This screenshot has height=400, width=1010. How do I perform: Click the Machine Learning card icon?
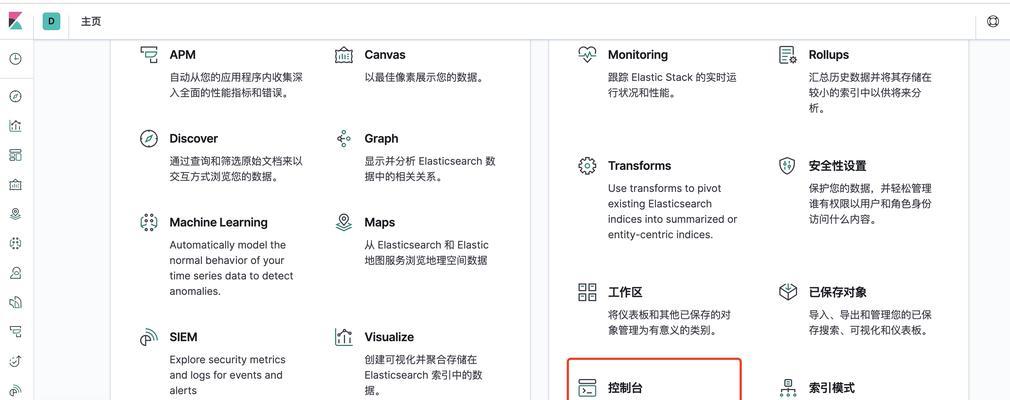click(x=149, y=222)
